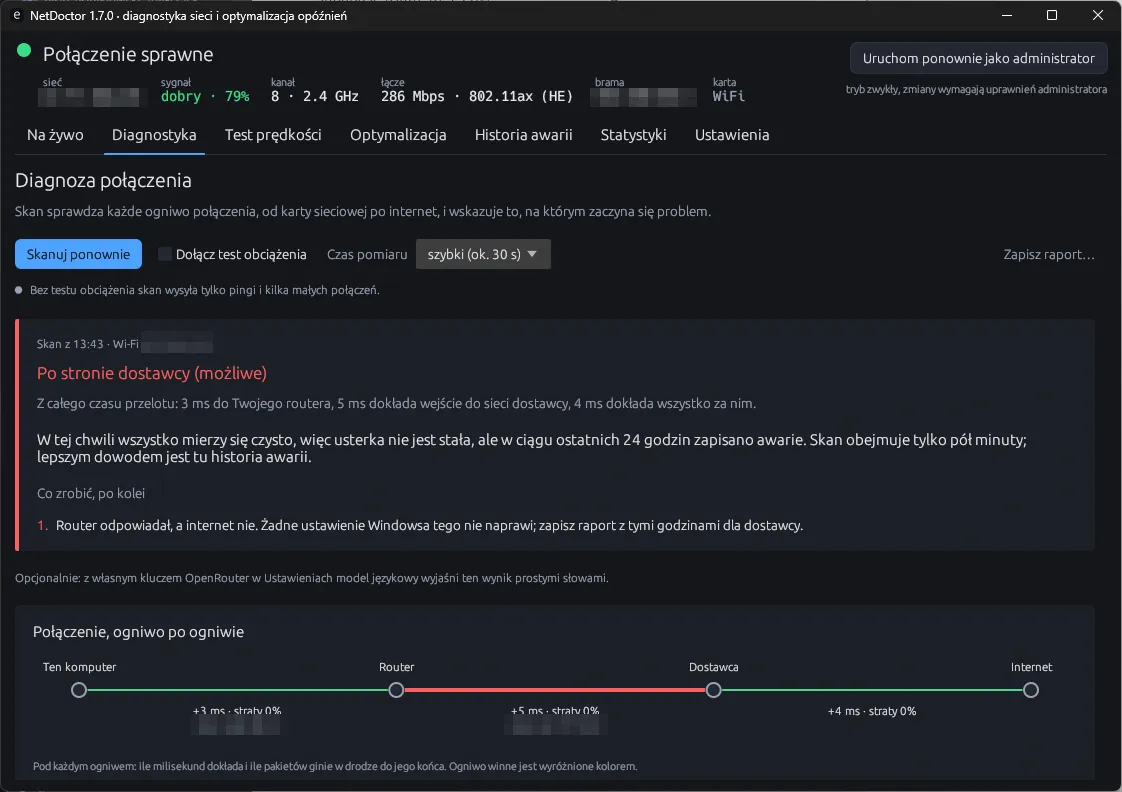Click the Skanuj ponownie button
Screen dimensions: 1122x792
(78, 254)
